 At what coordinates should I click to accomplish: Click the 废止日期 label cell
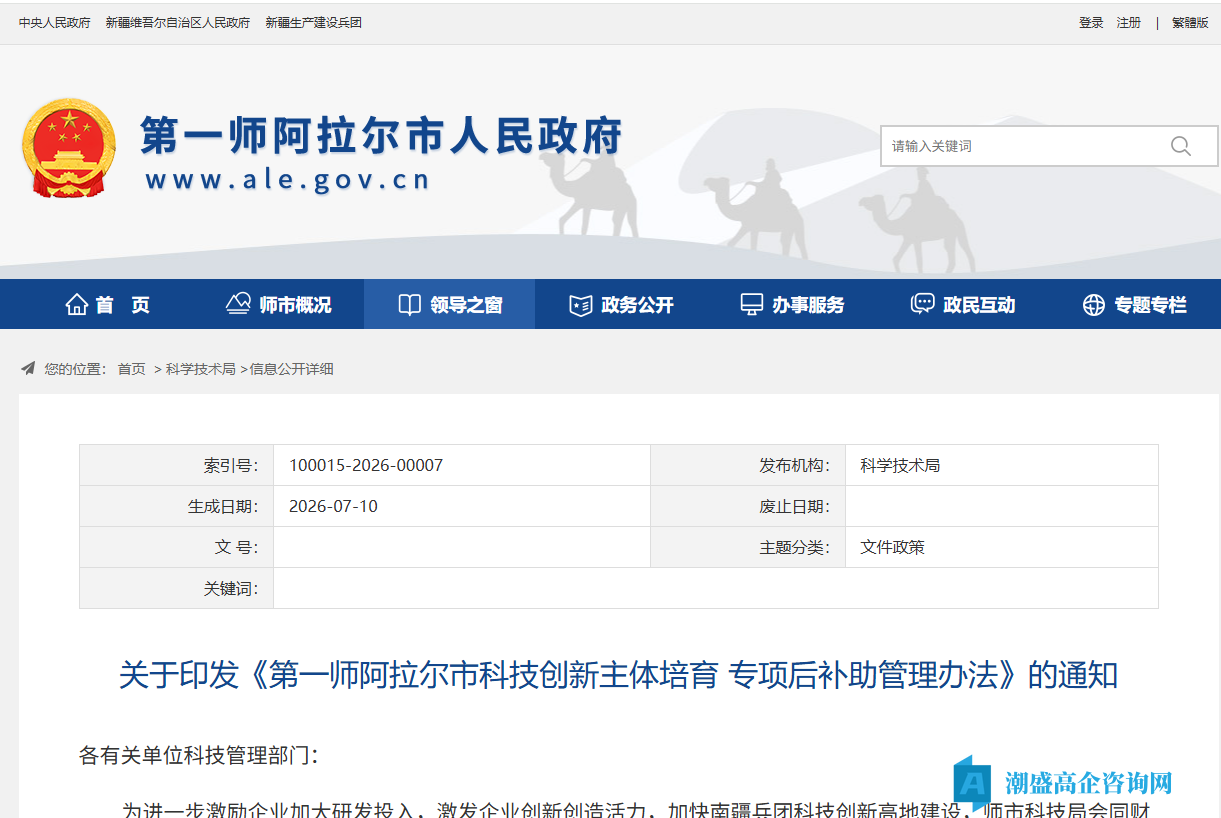click(x=748, y=506)
